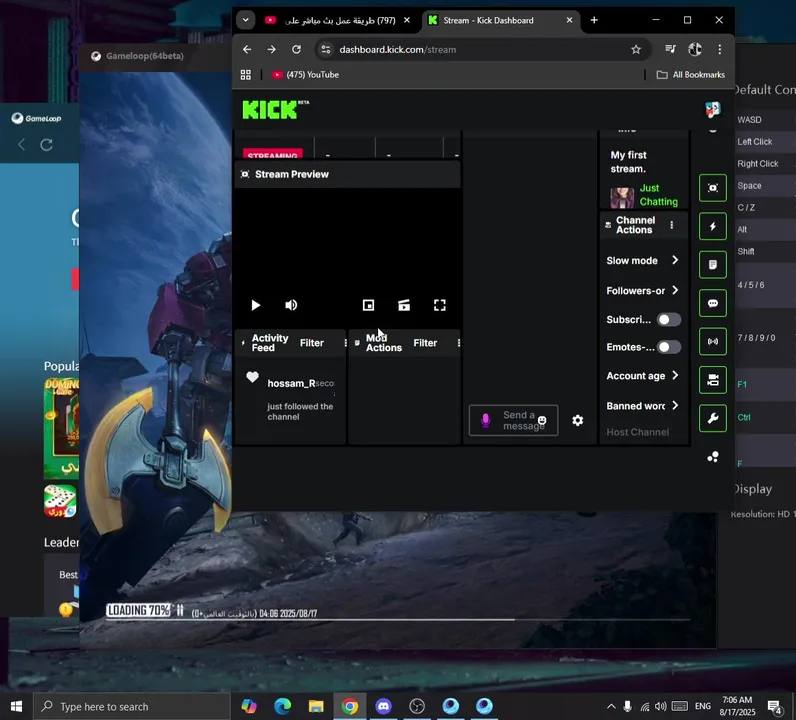Select the Stream - Kick Dashboard tab
Image resolution: width=796 pixels, height=720 pixels.
pyautogui.click(x=488, y=20)
